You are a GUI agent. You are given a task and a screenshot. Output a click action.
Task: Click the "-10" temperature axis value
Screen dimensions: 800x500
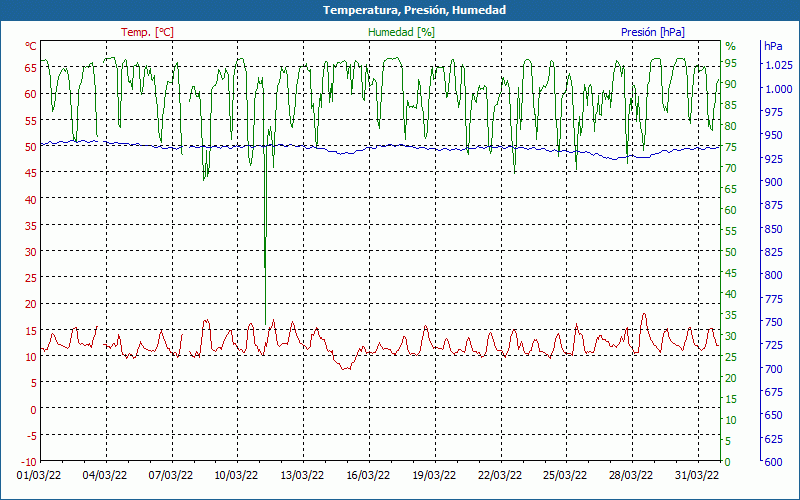pyautogui.click(x=29, y=462)
